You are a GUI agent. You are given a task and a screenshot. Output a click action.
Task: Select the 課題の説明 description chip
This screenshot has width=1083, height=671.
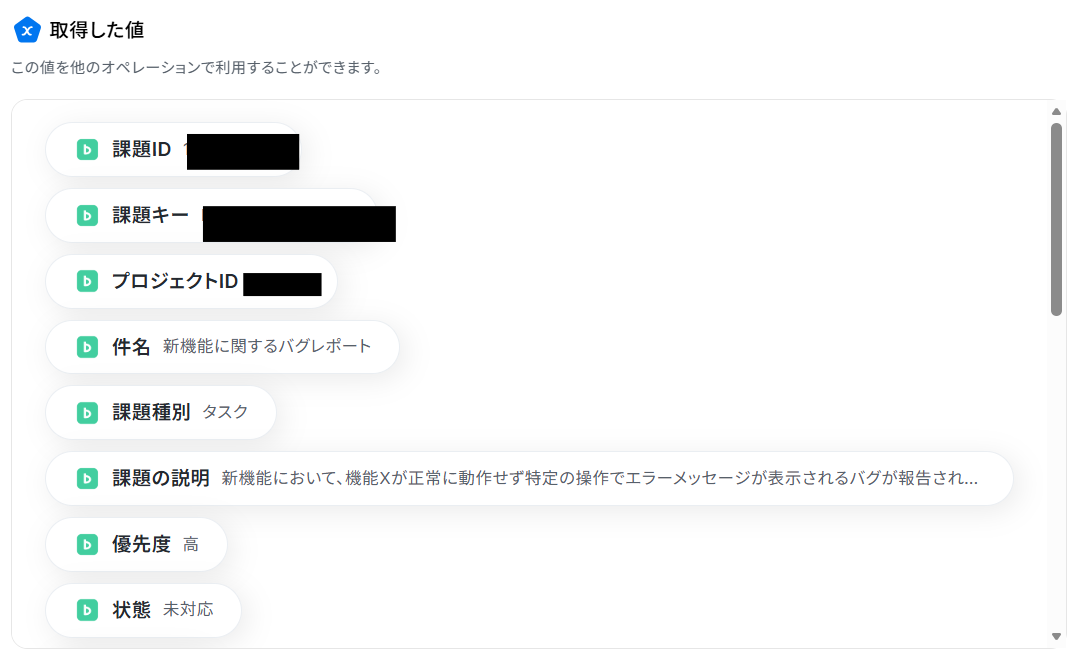click(x=529, y=478)
